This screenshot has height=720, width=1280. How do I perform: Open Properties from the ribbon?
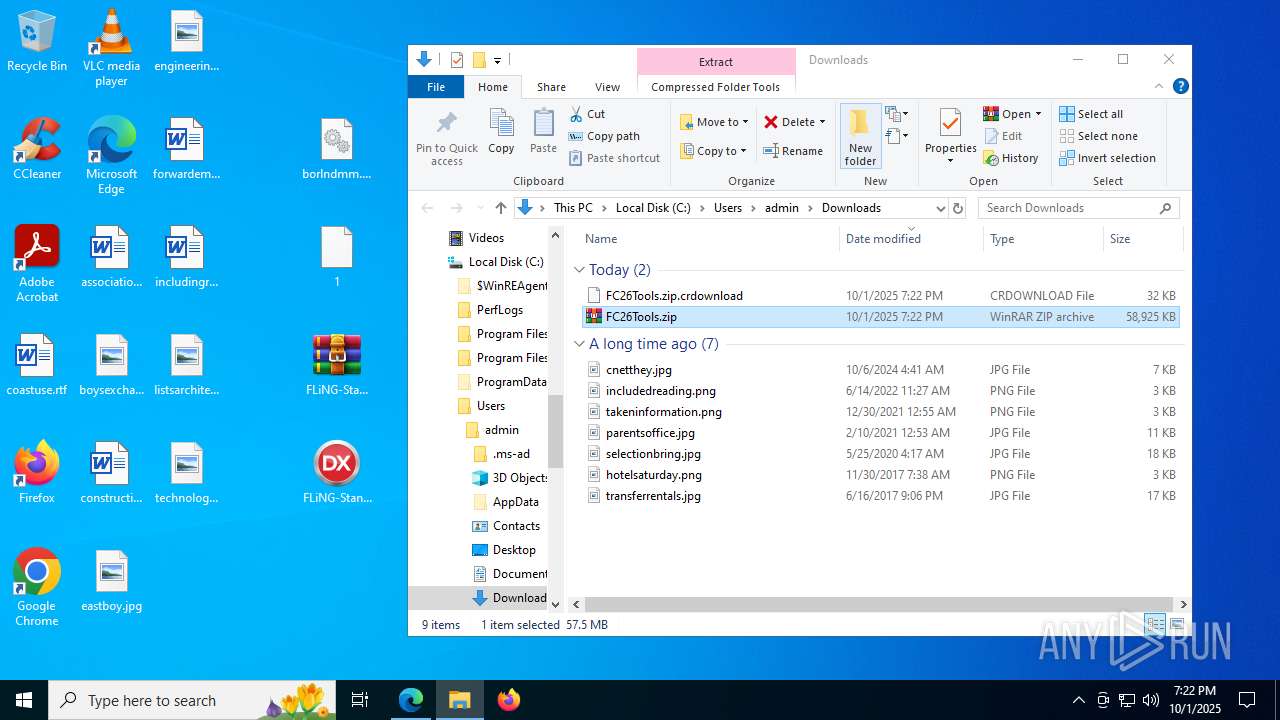(950, 136)
